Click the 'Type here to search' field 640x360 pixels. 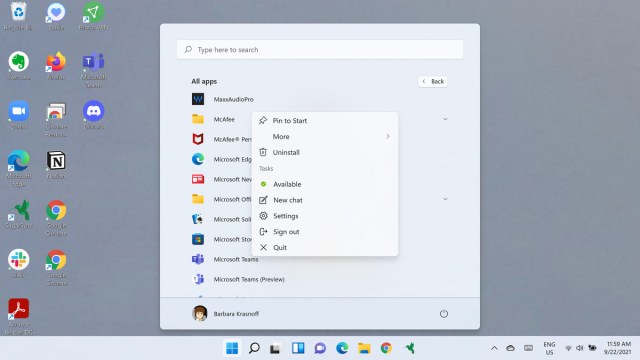pos(320,50)
